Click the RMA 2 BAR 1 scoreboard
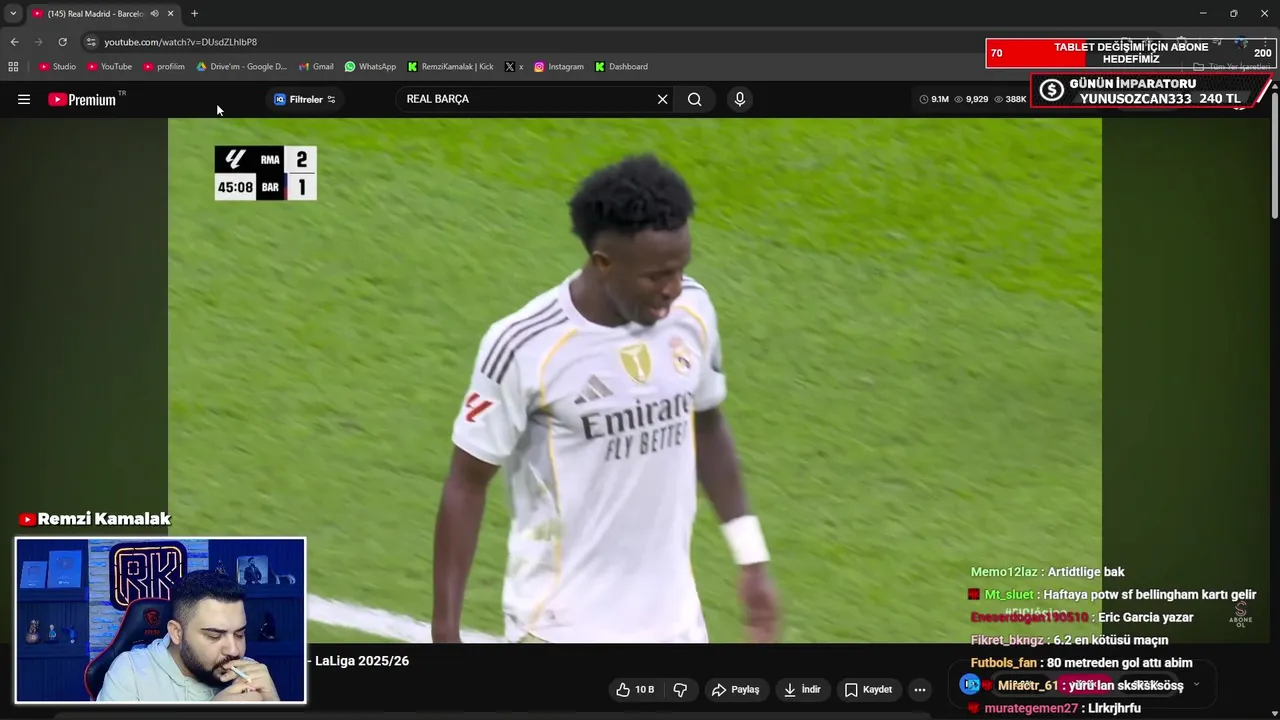 [x=266, y=173]
